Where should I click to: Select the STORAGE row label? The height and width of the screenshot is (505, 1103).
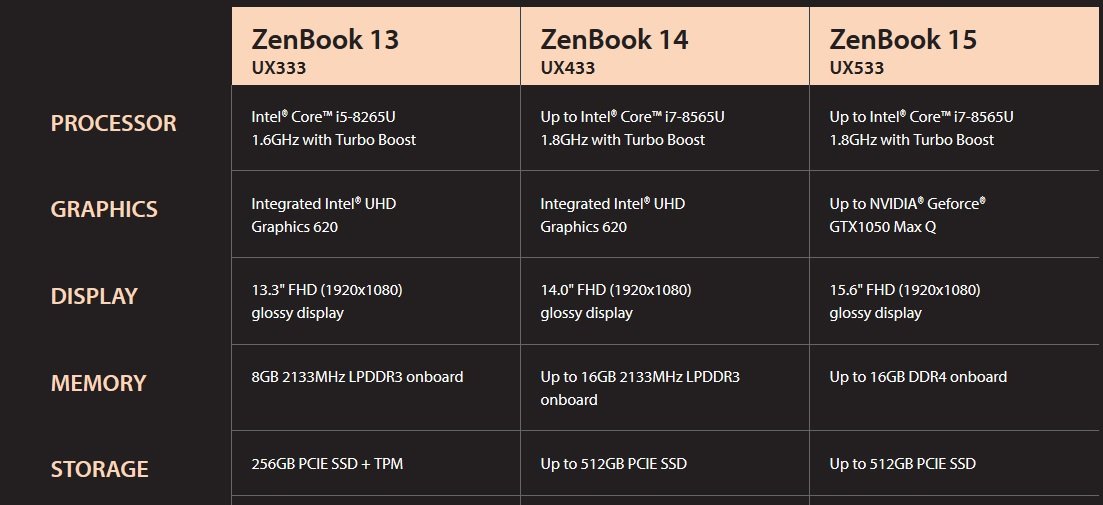click(99, 469)
